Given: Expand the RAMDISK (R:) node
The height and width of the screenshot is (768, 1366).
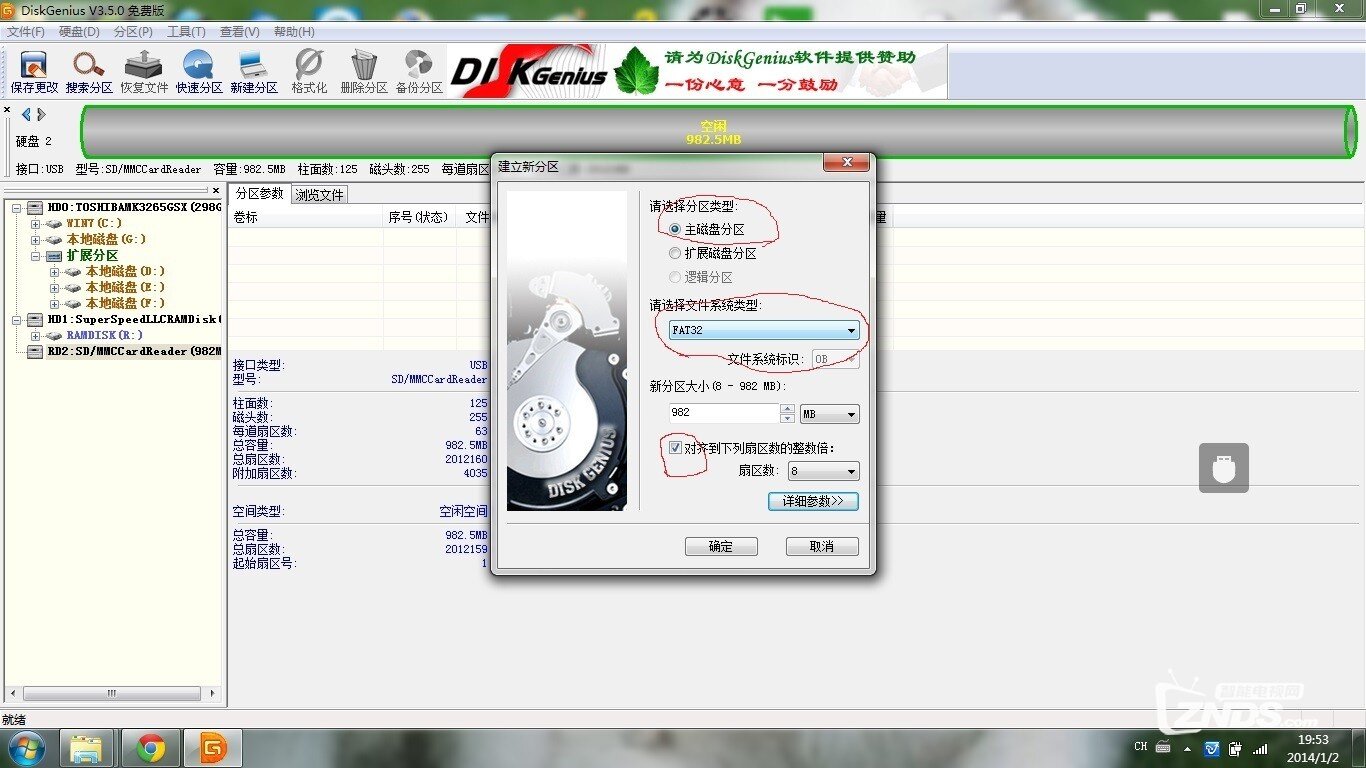Looking at the screenshot, I should (x=36, y=336).
